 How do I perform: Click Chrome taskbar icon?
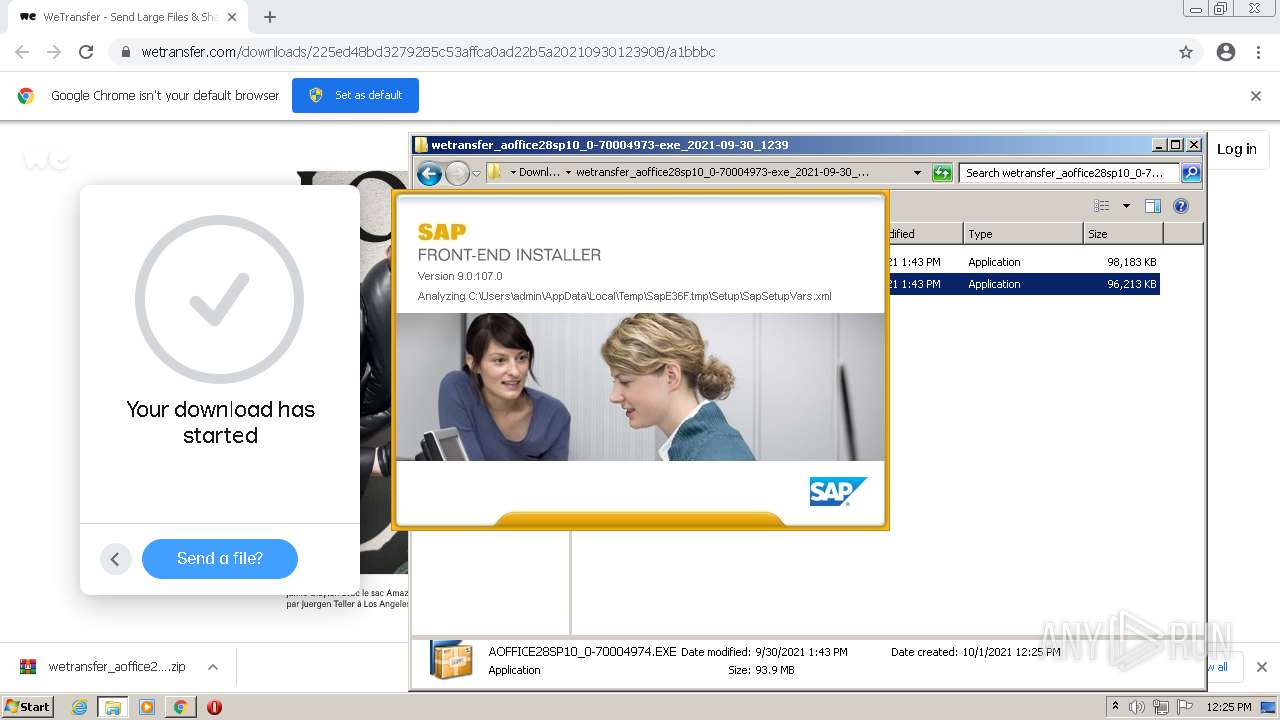180,707
